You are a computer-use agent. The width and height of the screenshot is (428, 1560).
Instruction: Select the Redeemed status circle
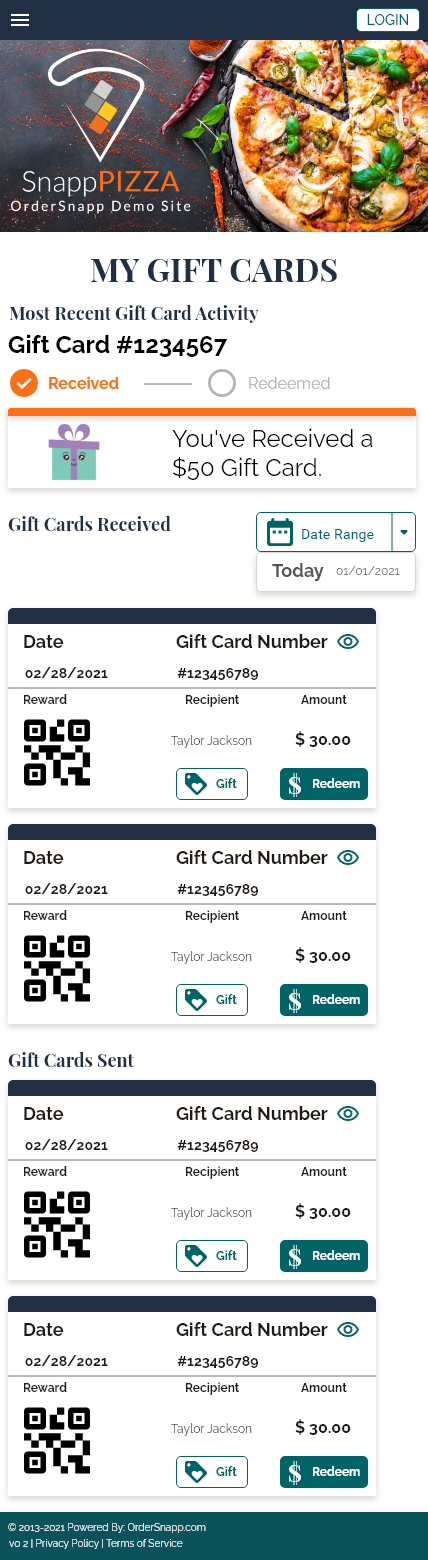[222, 383]
